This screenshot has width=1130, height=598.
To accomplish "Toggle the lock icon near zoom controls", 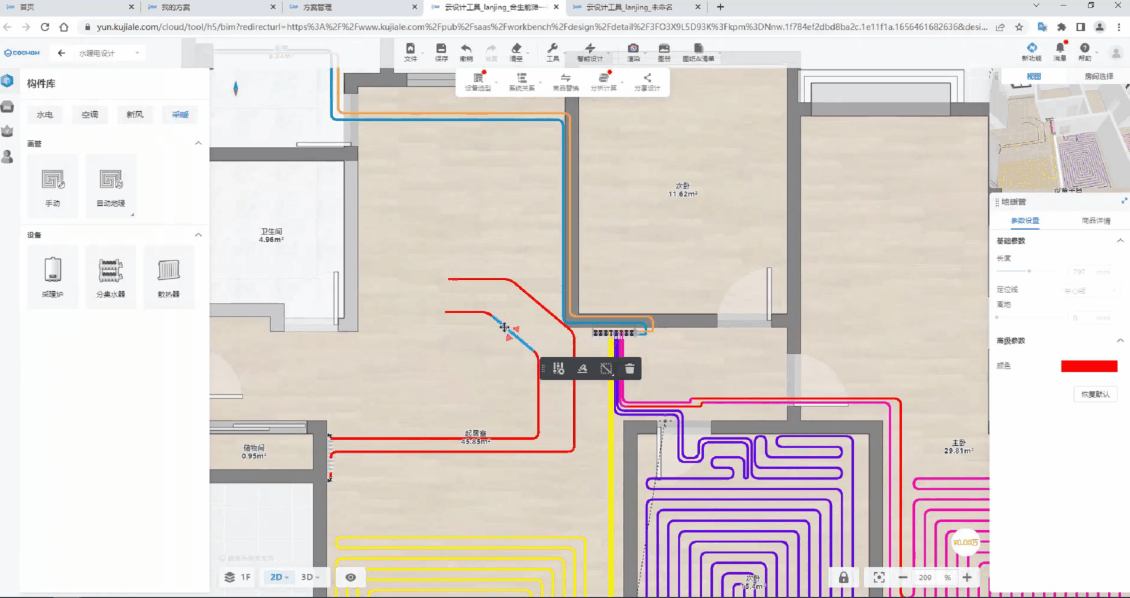I will tap(844, 577).
